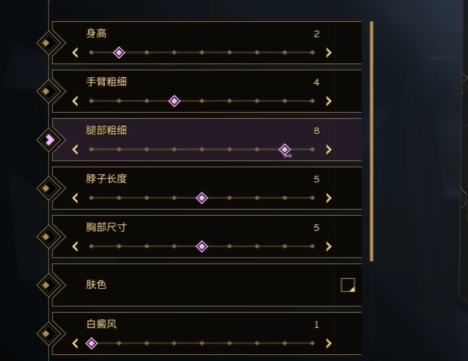Select the 肤色 option row
The image size is (468, 361).
(207, 285)
